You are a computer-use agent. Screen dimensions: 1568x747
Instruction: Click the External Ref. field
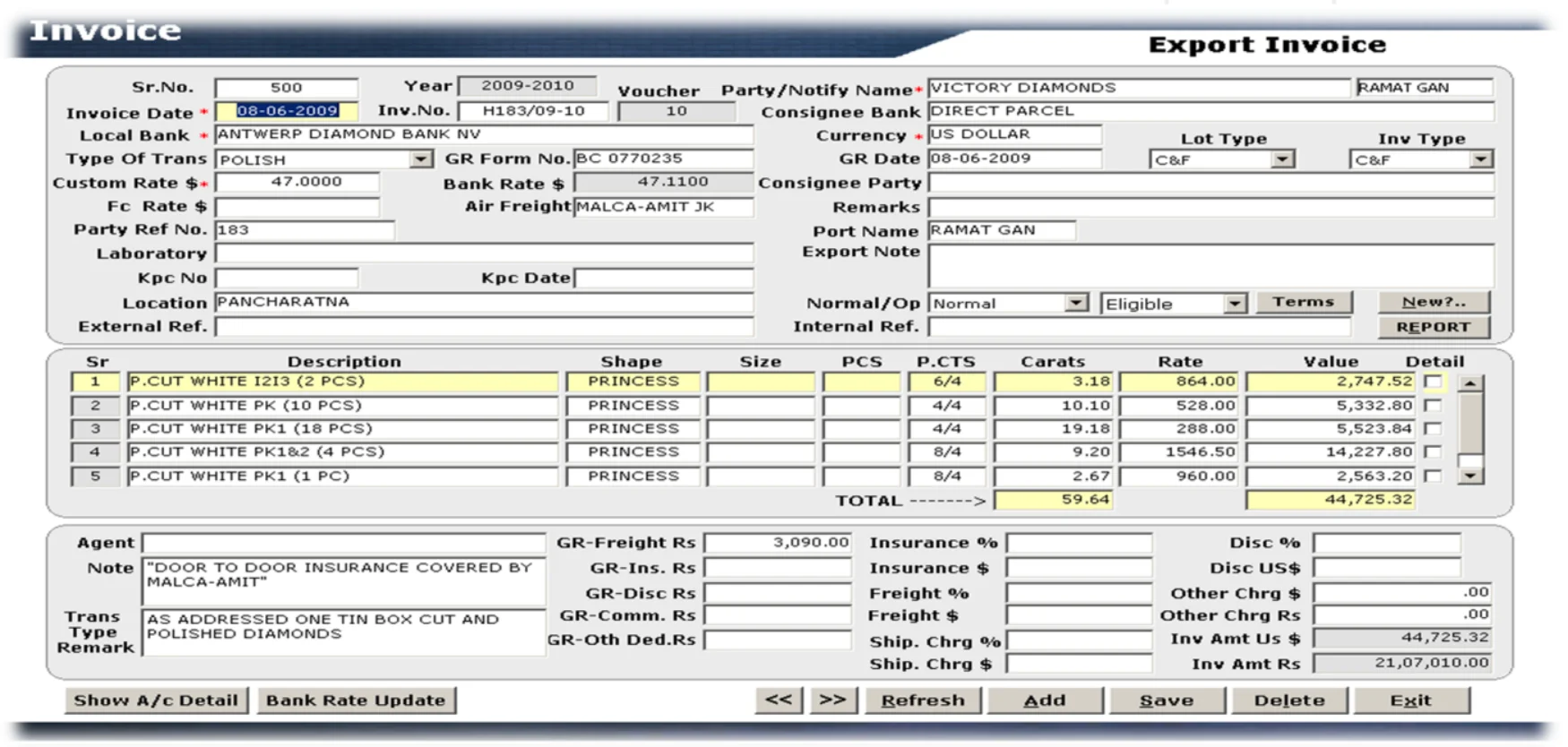484,327
